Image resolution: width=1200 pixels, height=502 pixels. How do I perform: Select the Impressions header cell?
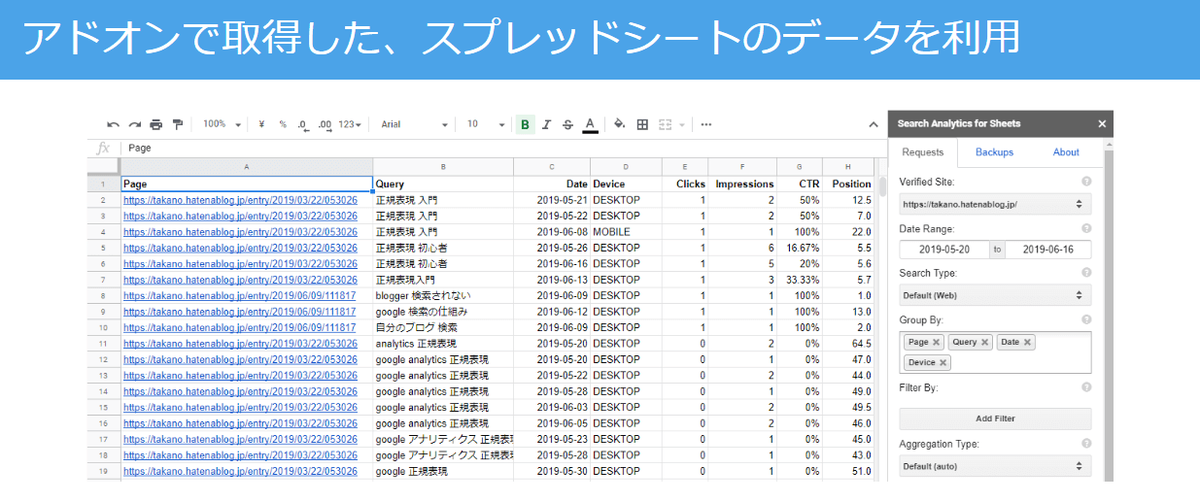[x=742, y=184]
